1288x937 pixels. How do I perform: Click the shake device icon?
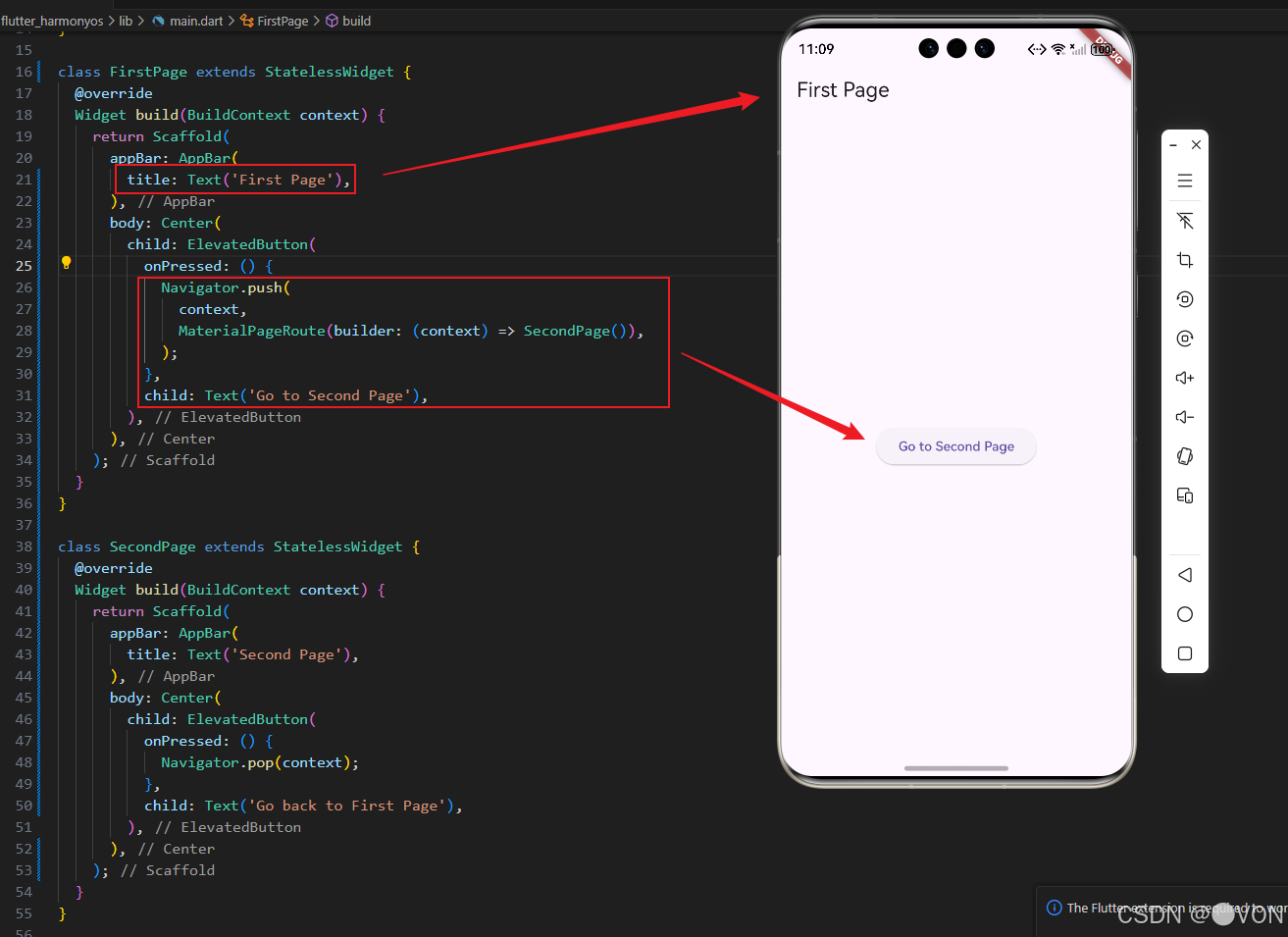1185,456
